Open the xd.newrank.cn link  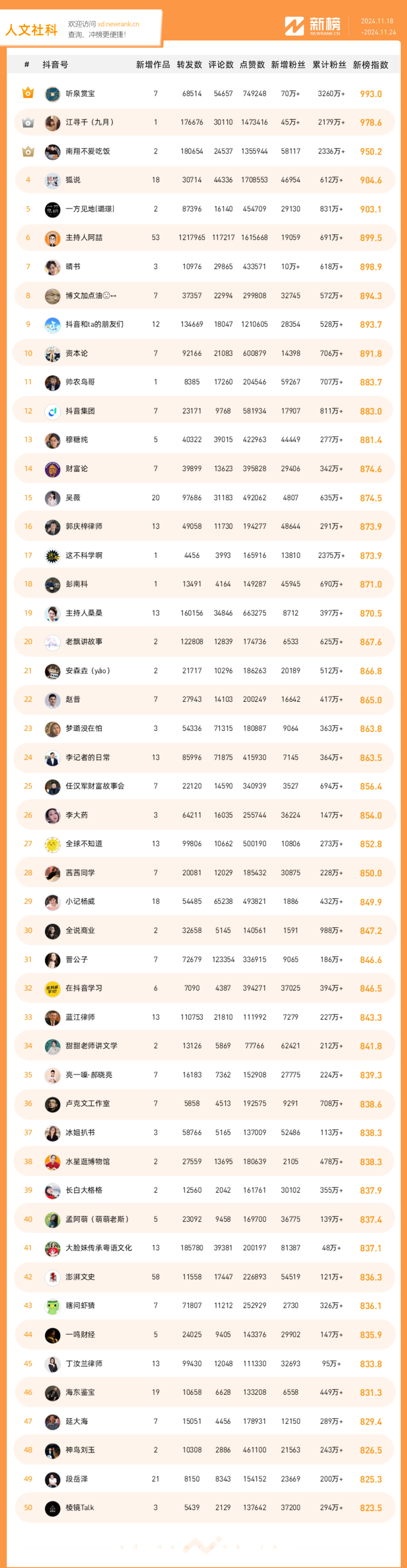click(118, 24)
